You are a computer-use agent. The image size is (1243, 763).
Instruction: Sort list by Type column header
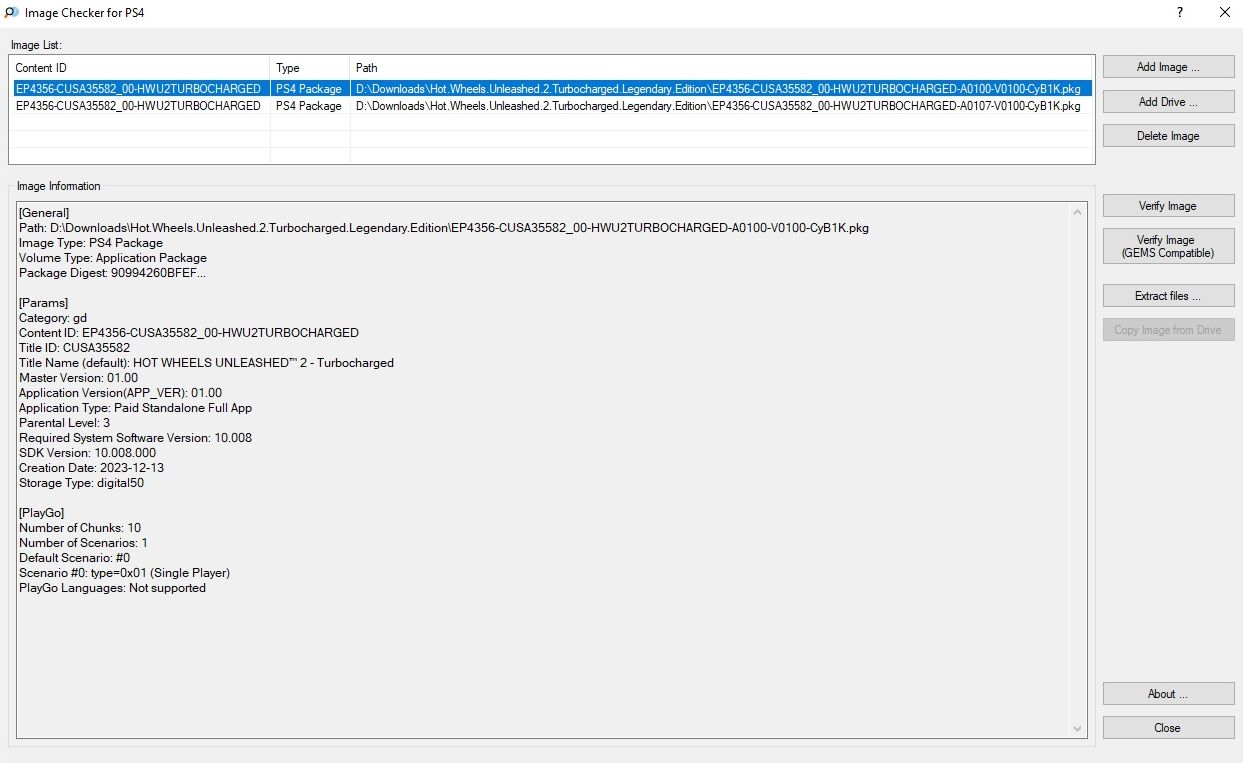310,68
